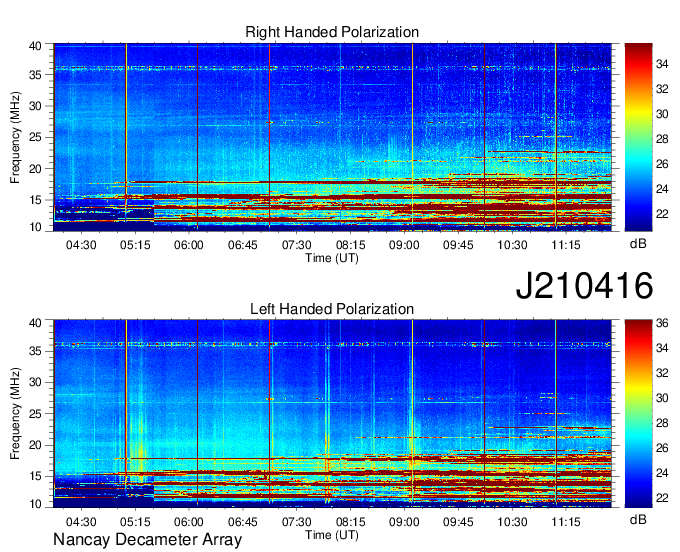This screenshot has height=552, width=680.
Task: Click "Frequency (MHz)" axis label of Left Handed plot
Action: click(x=15, y=414)
